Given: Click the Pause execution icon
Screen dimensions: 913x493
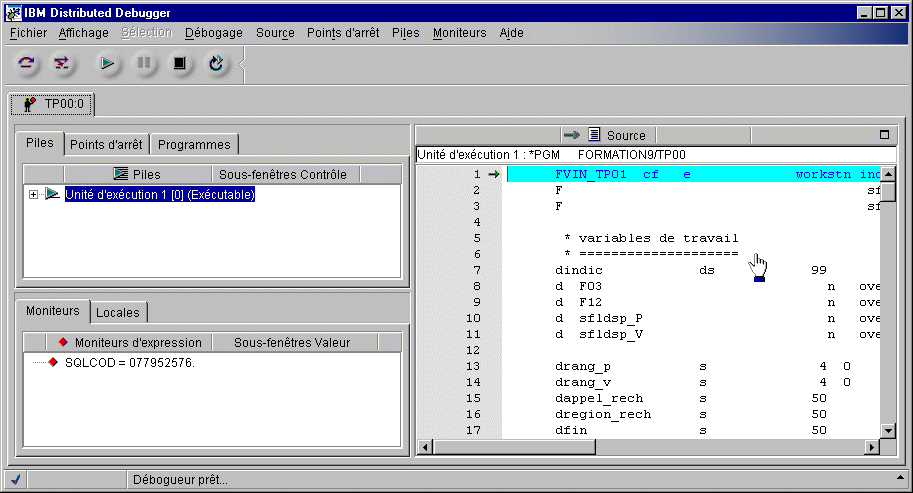Looking at the screenshot, I should point(144,64).
